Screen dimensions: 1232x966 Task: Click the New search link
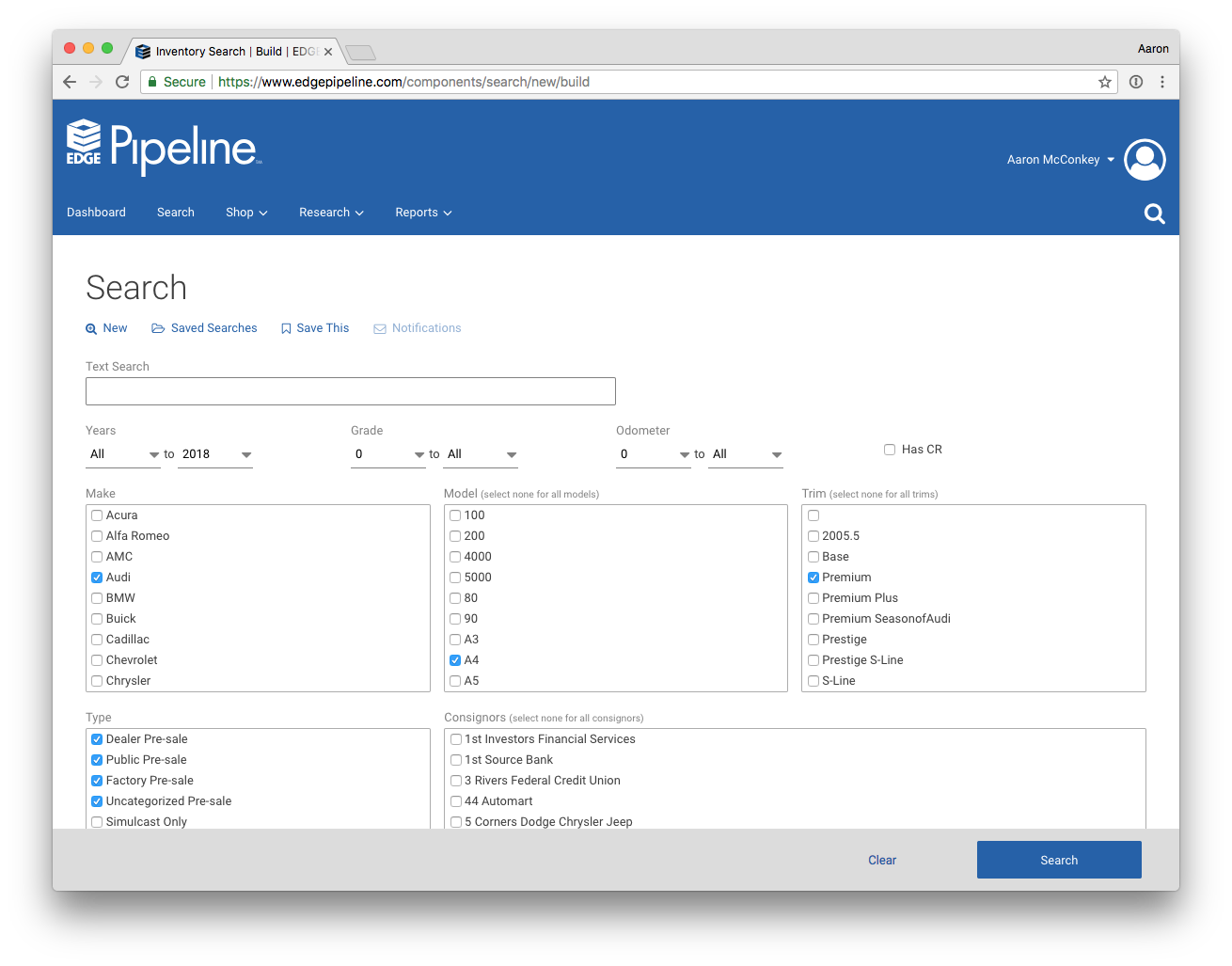(x=115, y=328)
